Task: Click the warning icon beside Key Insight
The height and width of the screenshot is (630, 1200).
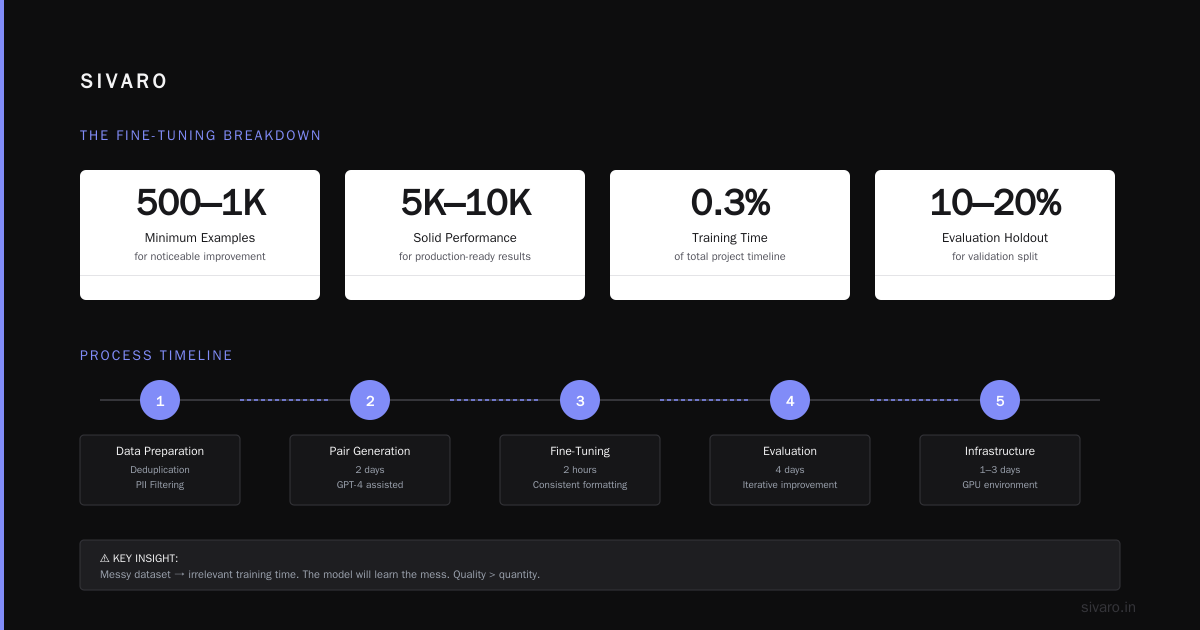Action: tap(105, 558)
